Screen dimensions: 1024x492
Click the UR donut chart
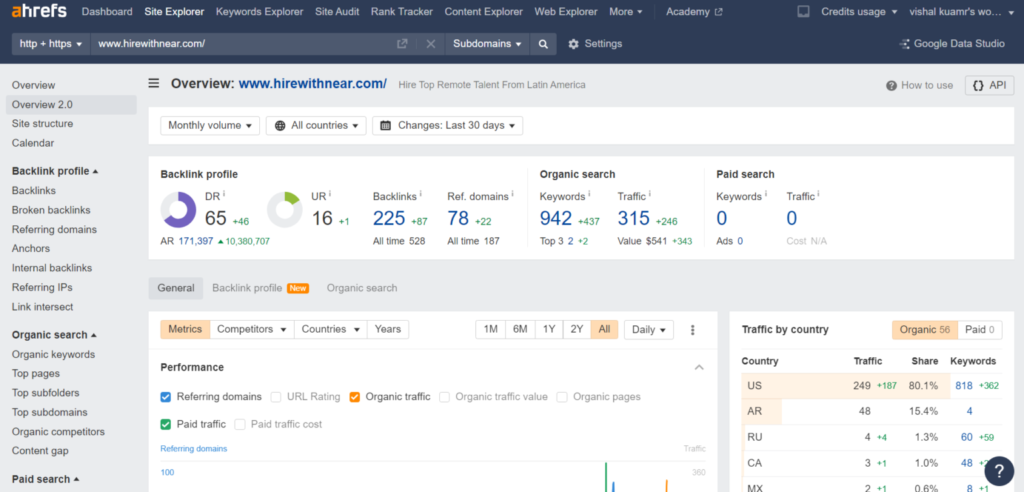click(285, 210)
